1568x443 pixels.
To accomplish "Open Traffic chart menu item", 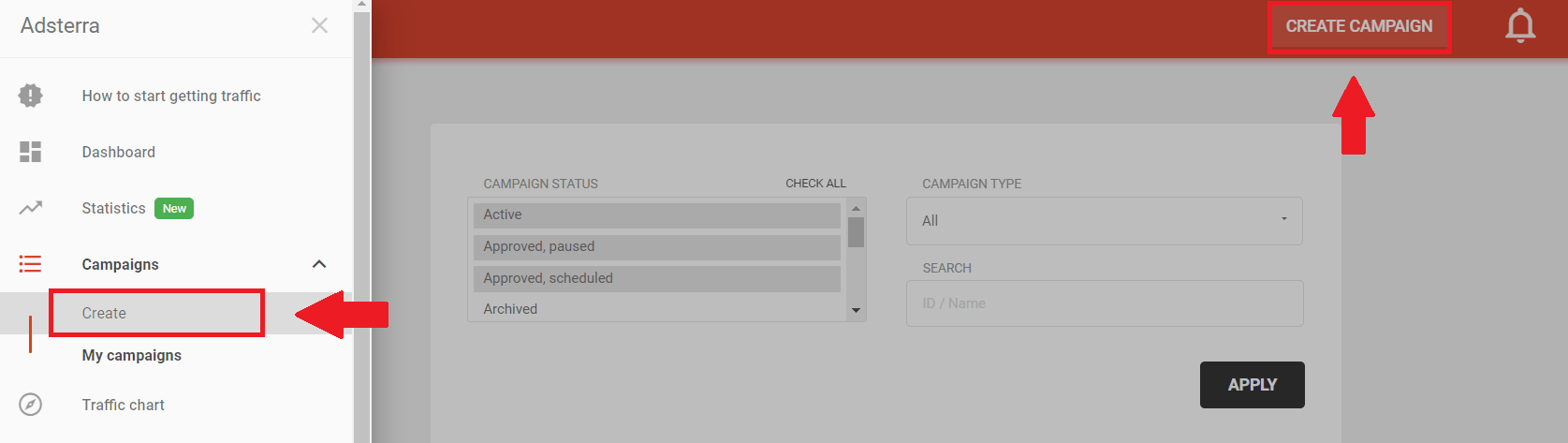I will pos(123,405).
